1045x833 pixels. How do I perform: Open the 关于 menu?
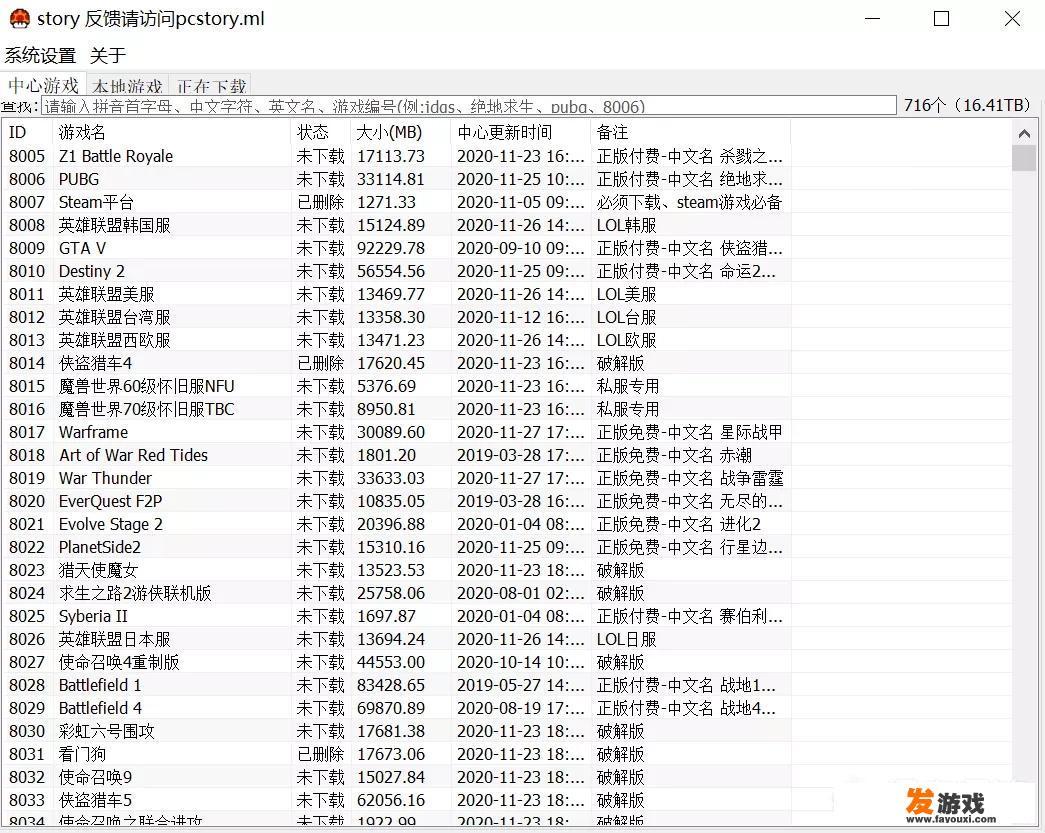(x=107, y=55)
